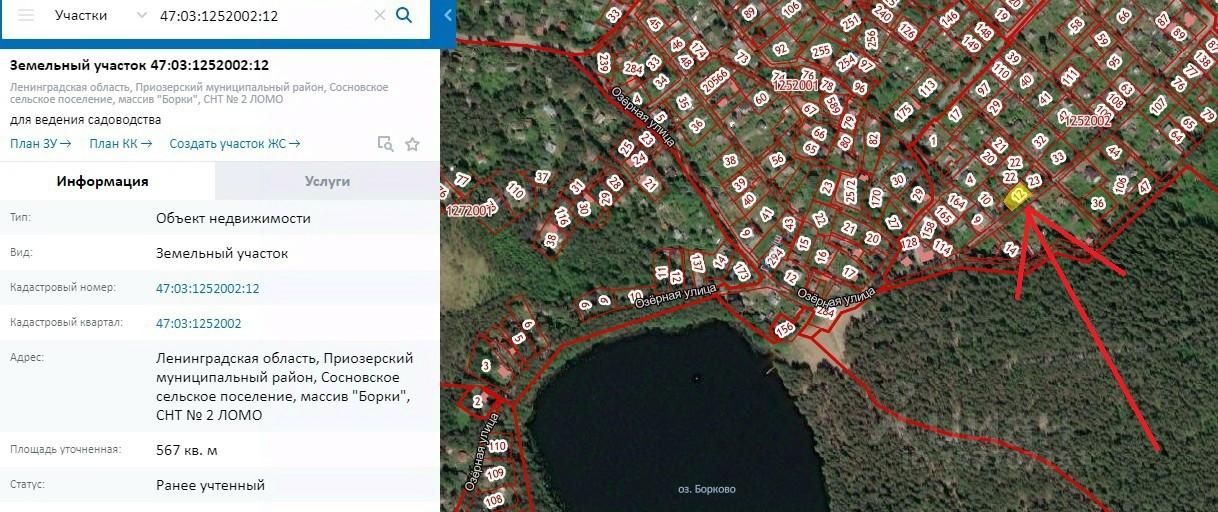
Task: Switch to the Услуги tab
Action: point(327,181)
